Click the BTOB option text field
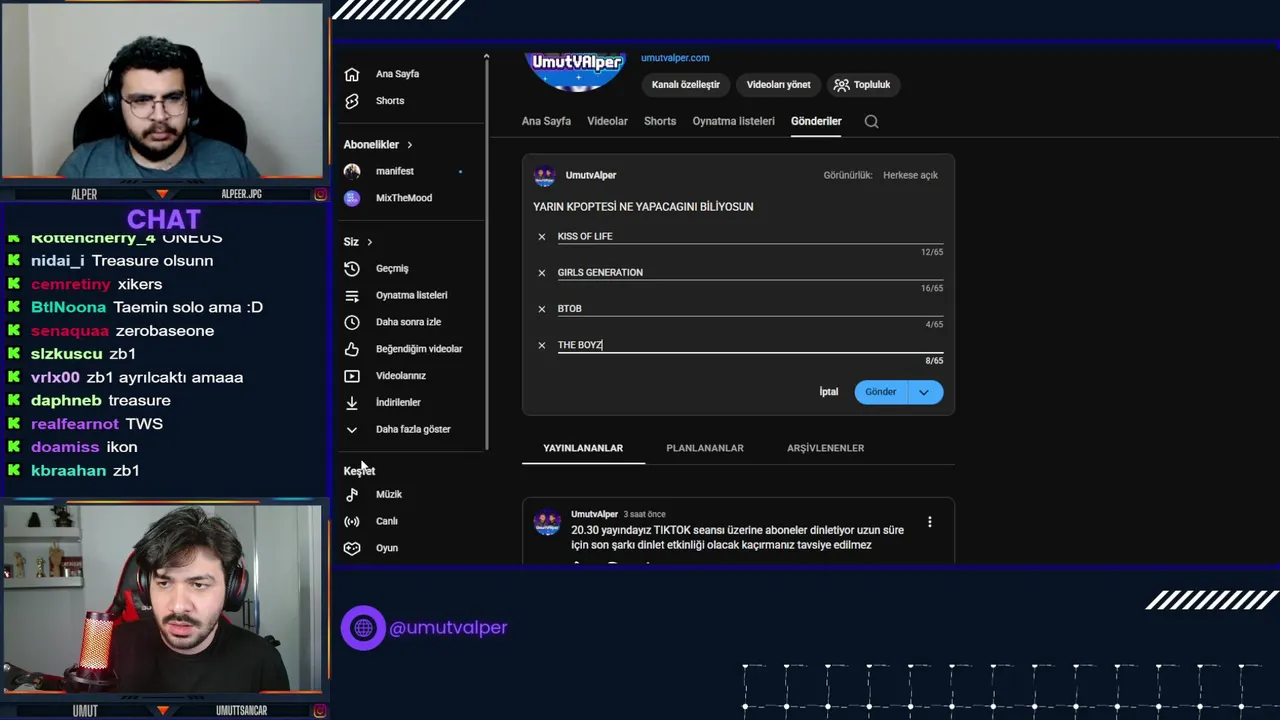The width and height of the screenshot is (1280, 720). (750, 309)
